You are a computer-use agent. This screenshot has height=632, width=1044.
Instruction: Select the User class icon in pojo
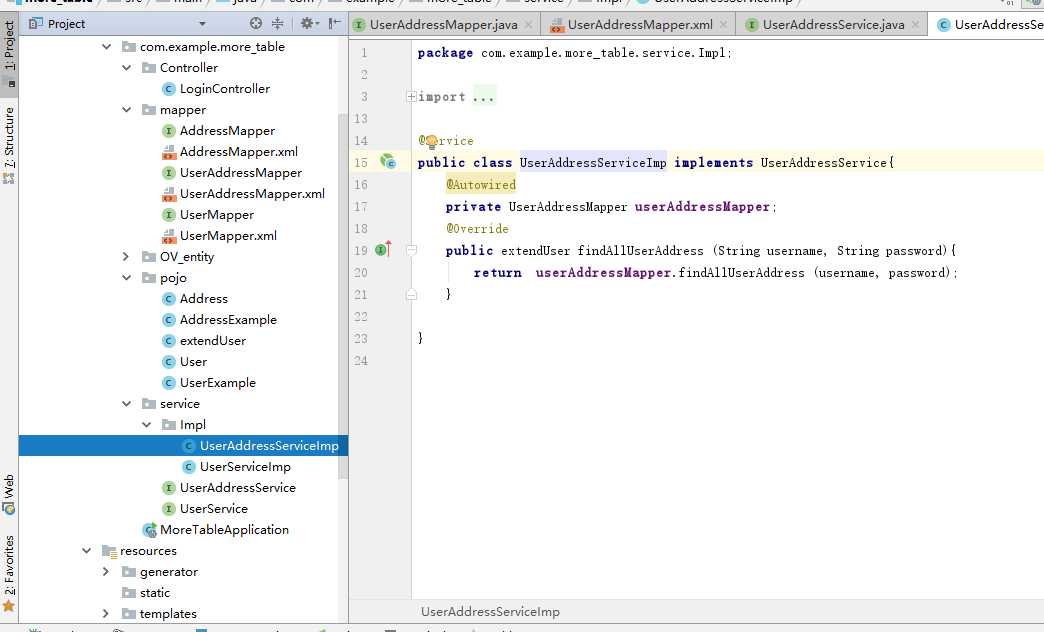[x=169, y=362]
